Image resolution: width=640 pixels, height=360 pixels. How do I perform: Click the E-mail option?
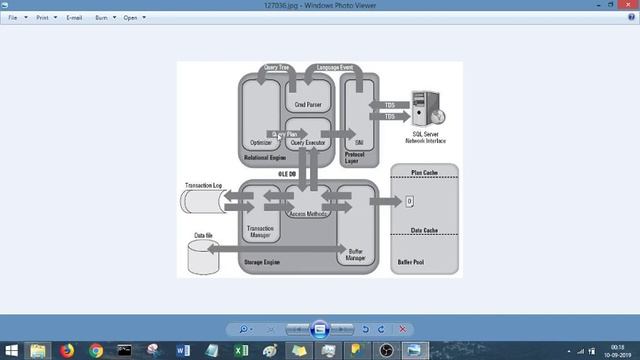pyautogui.click(x=74, y=18)
